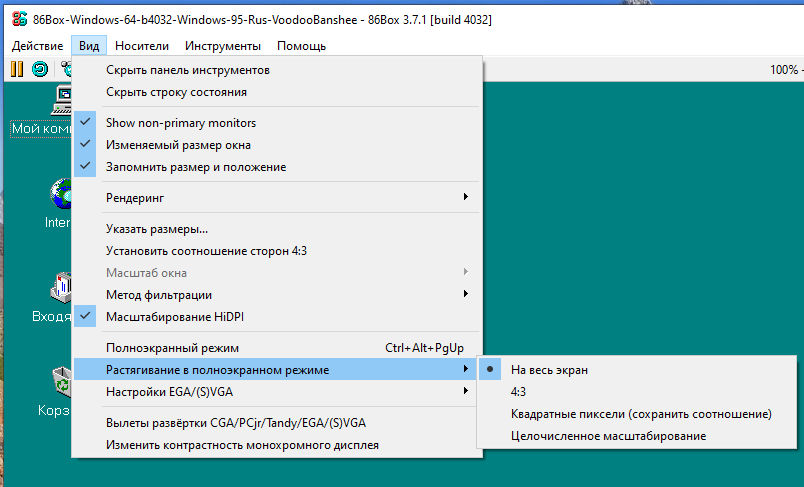Toggle Запомнить размер и положение option

click(276, 167)
